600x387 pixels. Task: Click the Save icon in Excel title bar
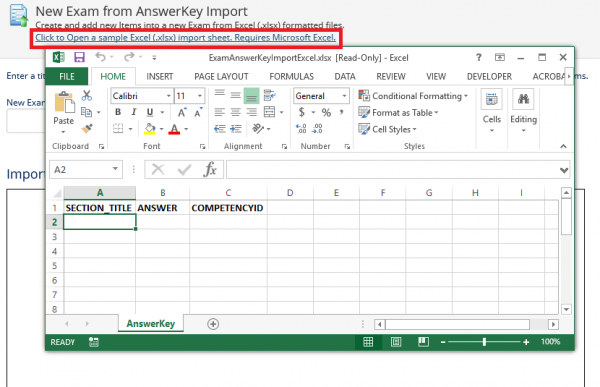[79, 57]
